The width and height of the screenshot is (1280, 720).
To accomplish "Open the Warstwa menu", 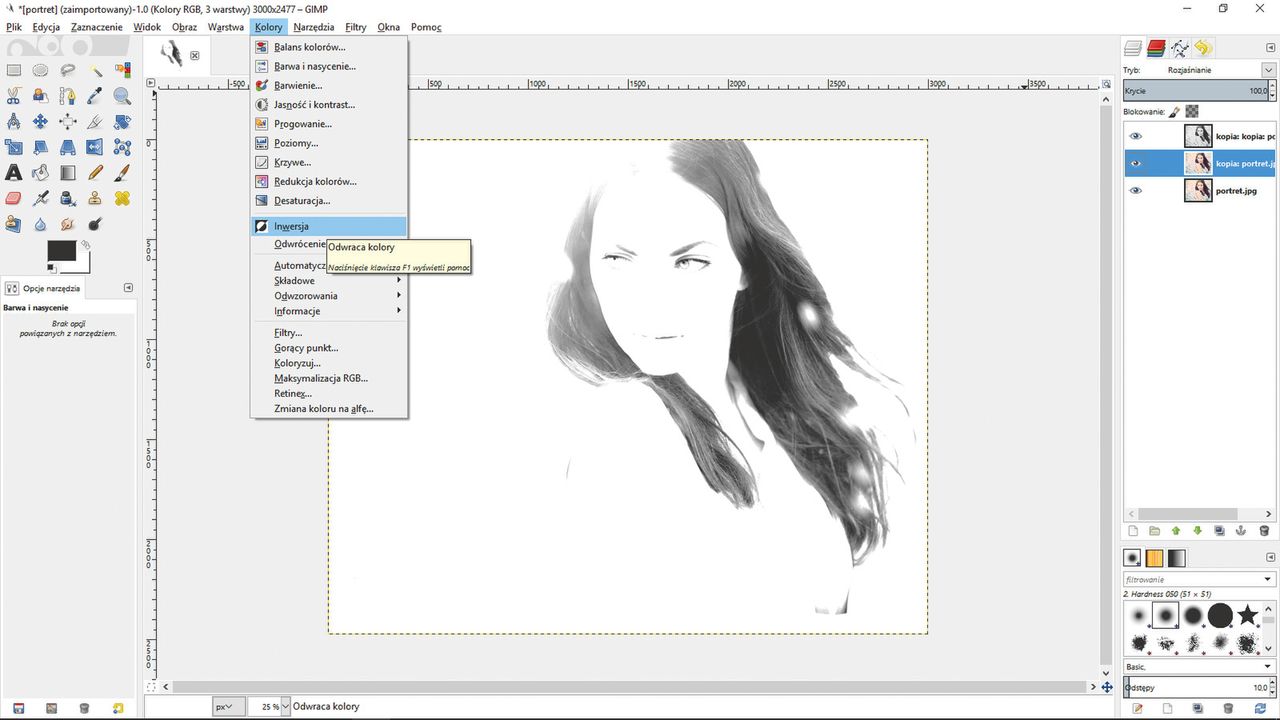I will [x=226, y=27].
